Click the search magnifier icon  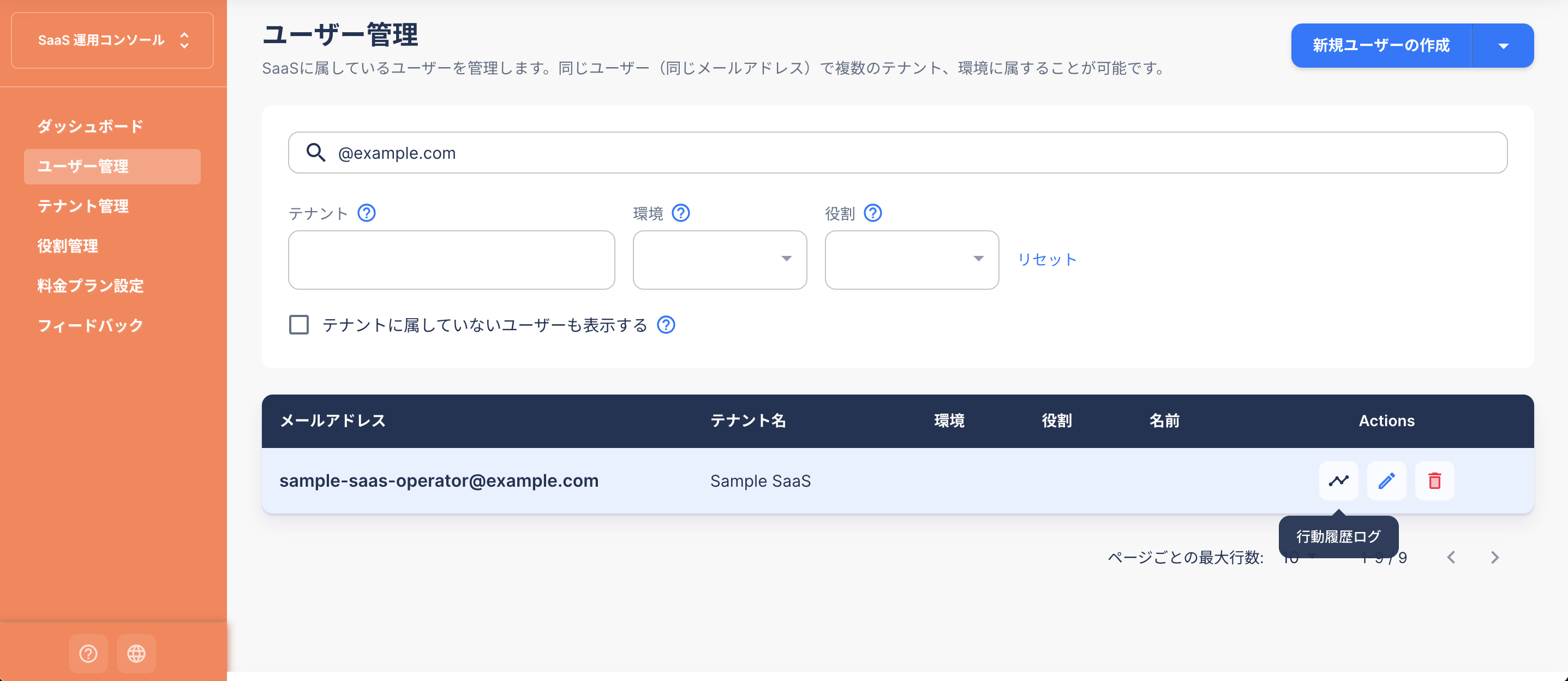[315, 152]
